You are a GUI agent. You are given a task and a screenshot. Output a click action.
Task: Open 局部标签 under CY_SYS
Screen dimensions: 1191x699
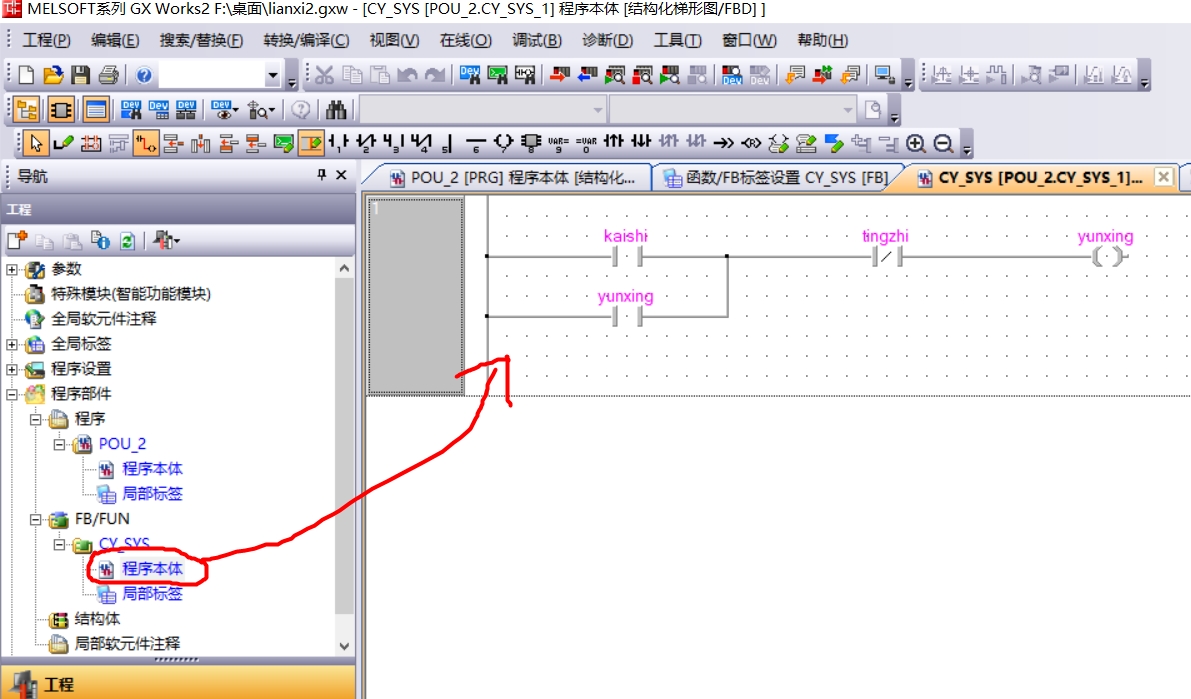152,594
